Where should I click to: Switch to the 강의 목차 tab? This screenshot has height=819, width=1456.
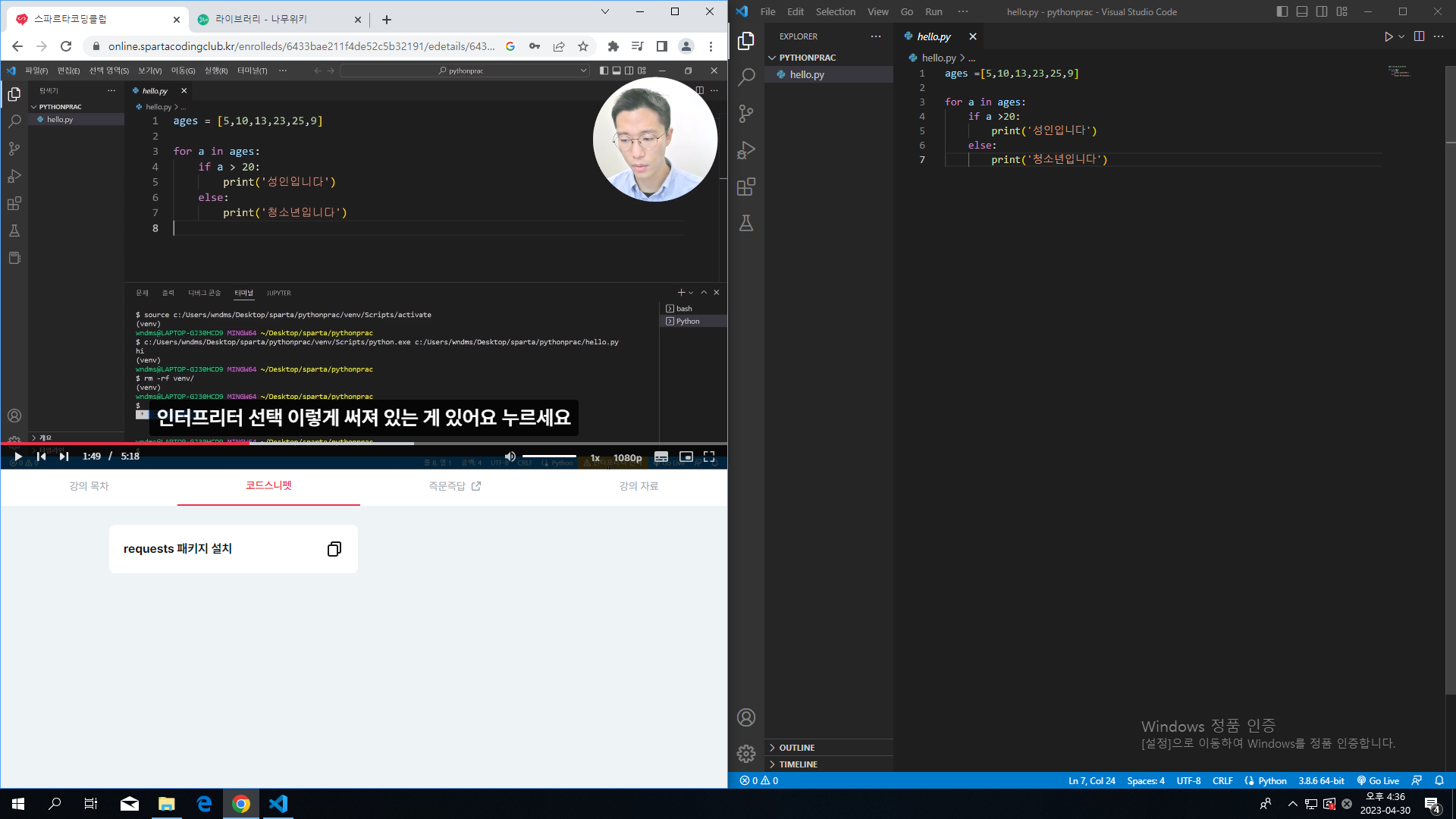89,486
